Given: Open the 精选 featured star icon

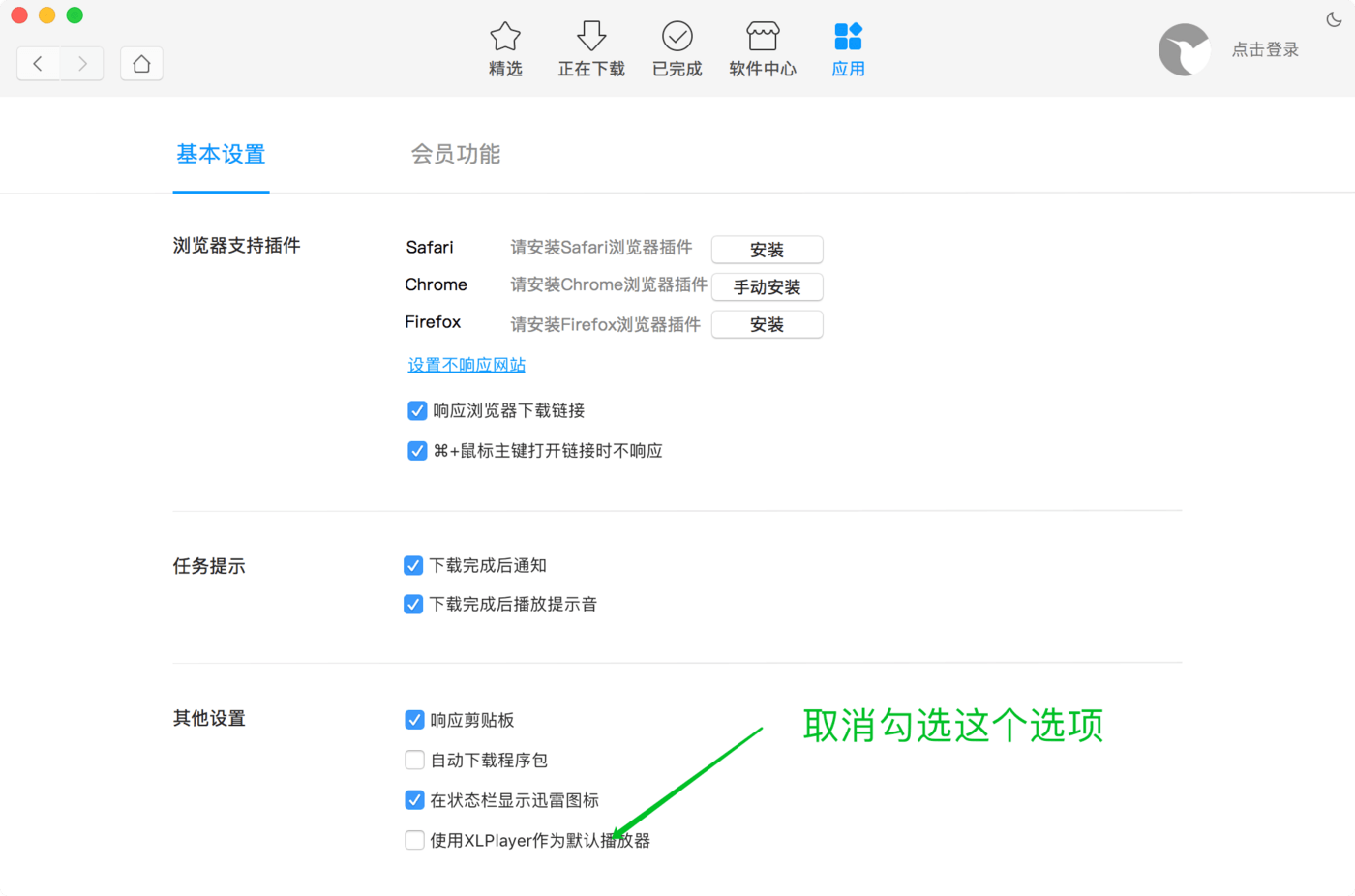Looking at the screenshot, I should (x=505, y=37).
